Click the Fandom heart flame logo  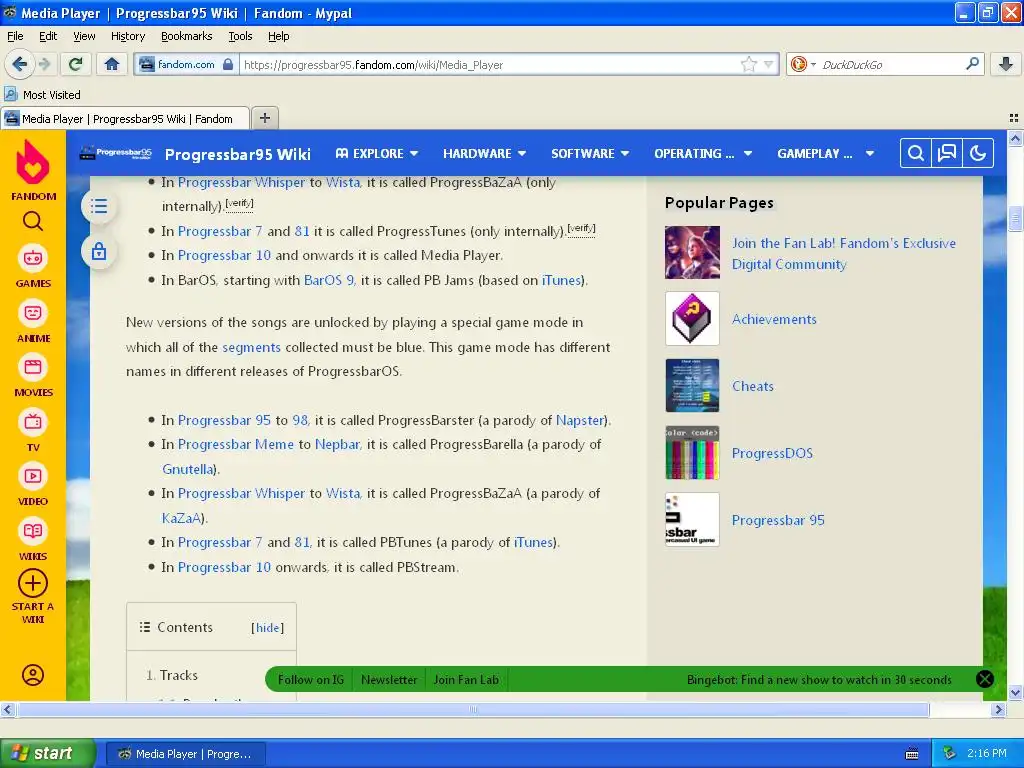click(x=33, y=163)
